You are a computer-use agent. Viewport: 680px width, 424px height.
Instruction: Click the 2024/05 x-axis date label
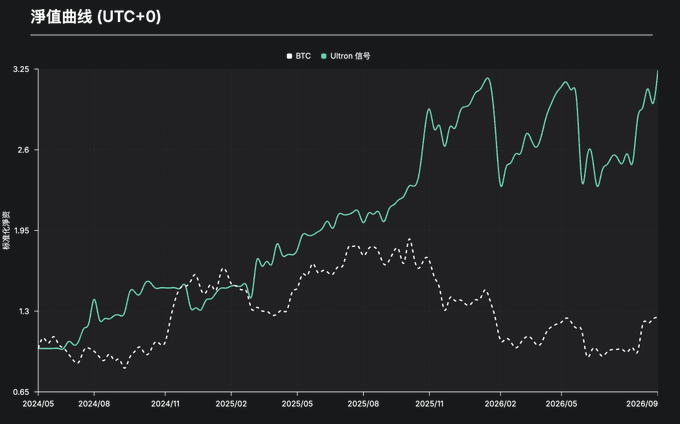point(38,404)
